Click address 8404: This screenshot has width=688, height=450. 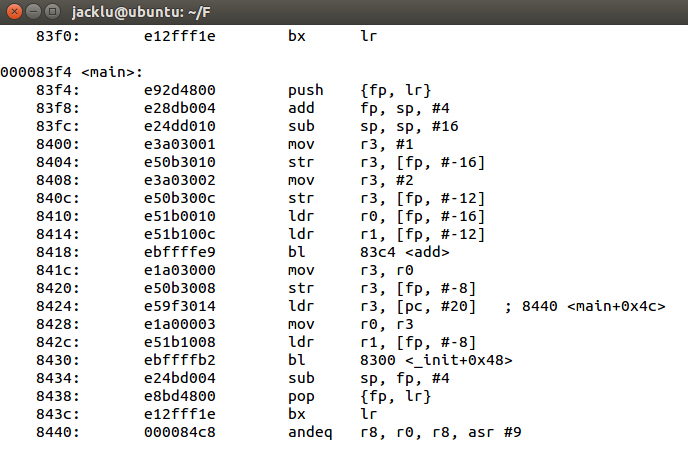57,162
